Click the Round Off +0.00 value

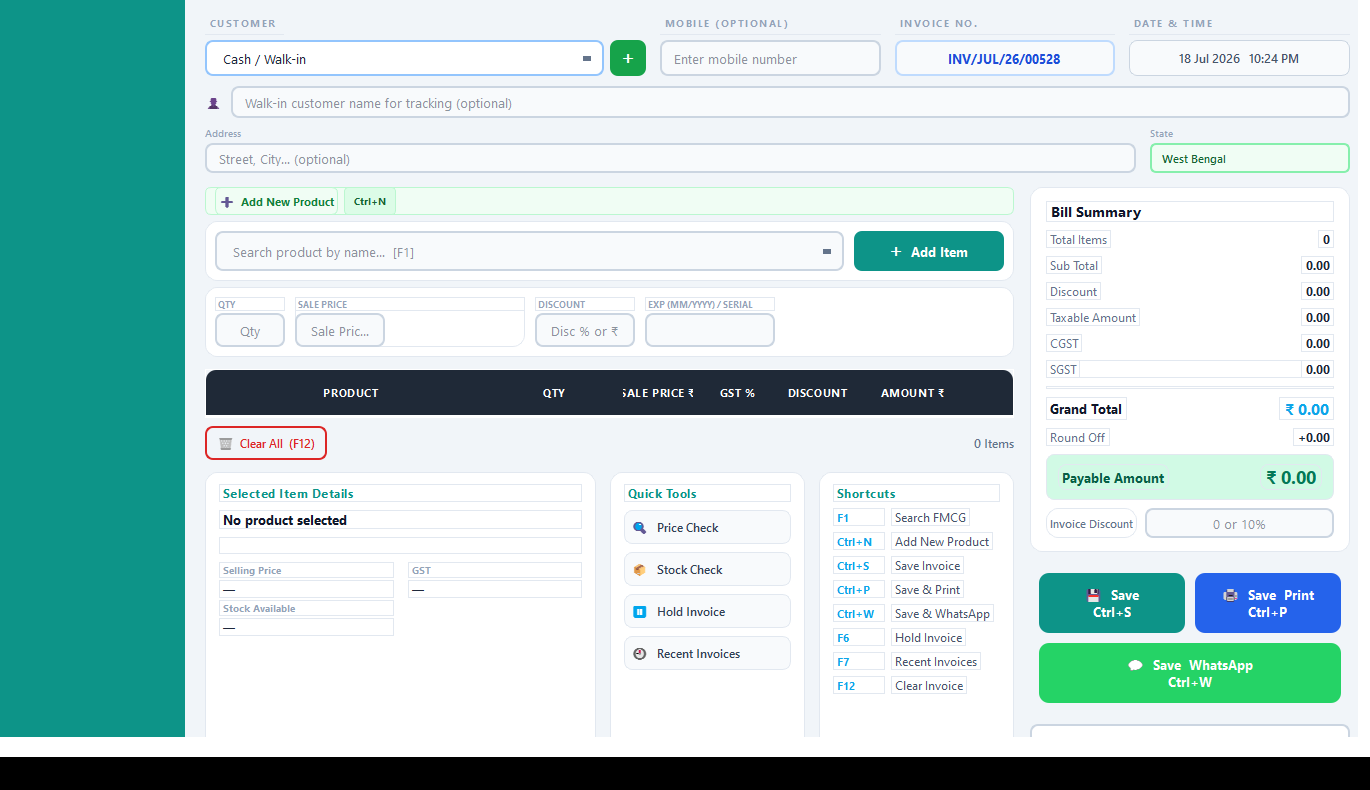click(x=1314, y=437)
